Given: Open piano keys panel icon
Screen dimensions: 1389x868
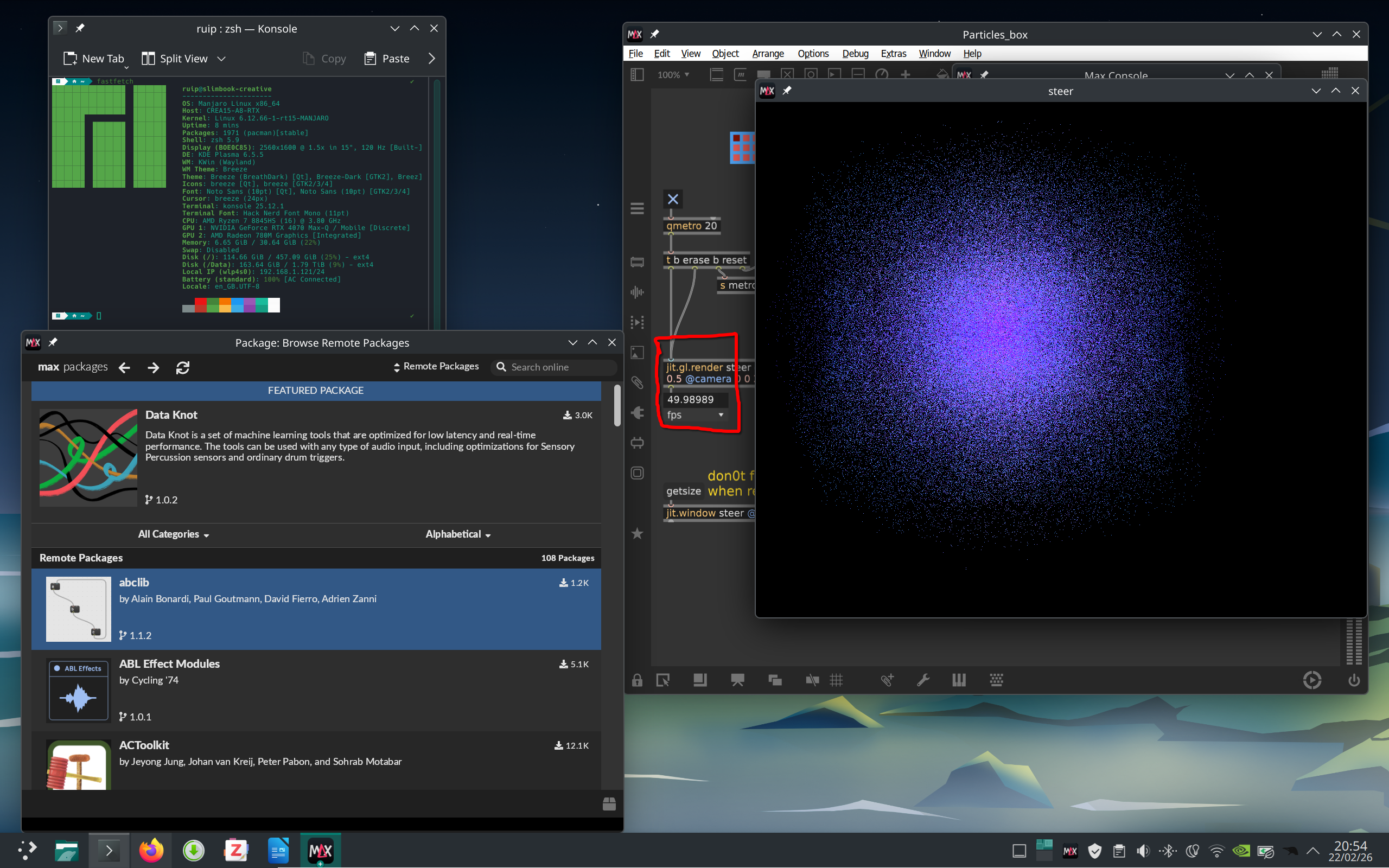Looking at the screenshot, I should (959, 680).
